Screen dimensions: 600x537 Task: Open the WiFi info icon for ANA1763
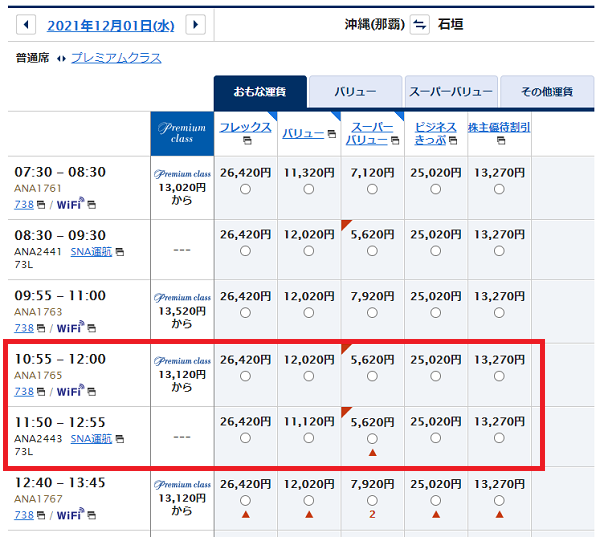(x=91, y=329)
